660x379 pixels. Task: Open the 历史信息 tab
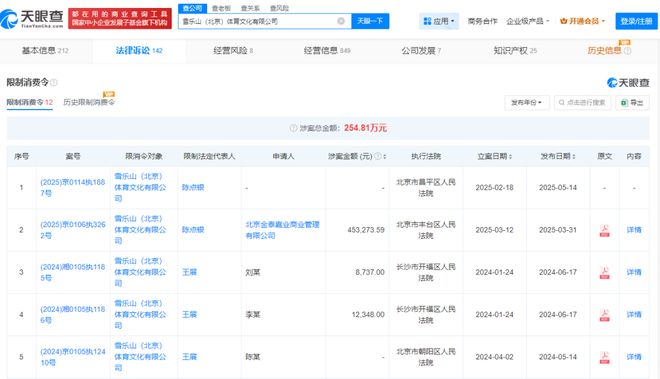pyautogui.click(x=604, y=51)
